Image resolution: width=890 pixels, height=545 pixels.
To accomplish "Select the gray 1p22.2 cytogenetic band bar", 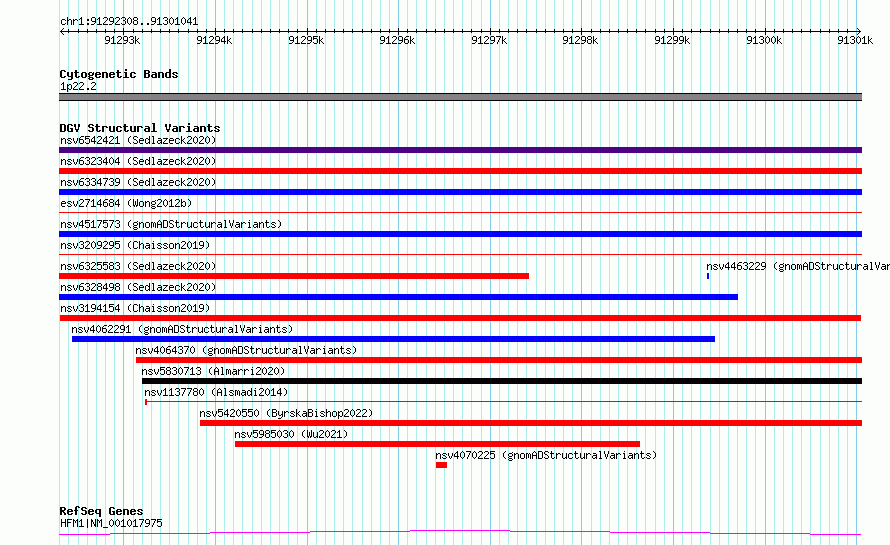I will (x=460, y=97).
